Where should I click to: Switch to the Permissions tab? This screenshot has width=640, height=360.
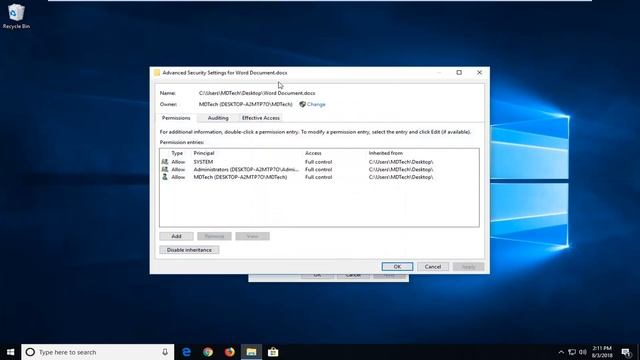[176, 118]
